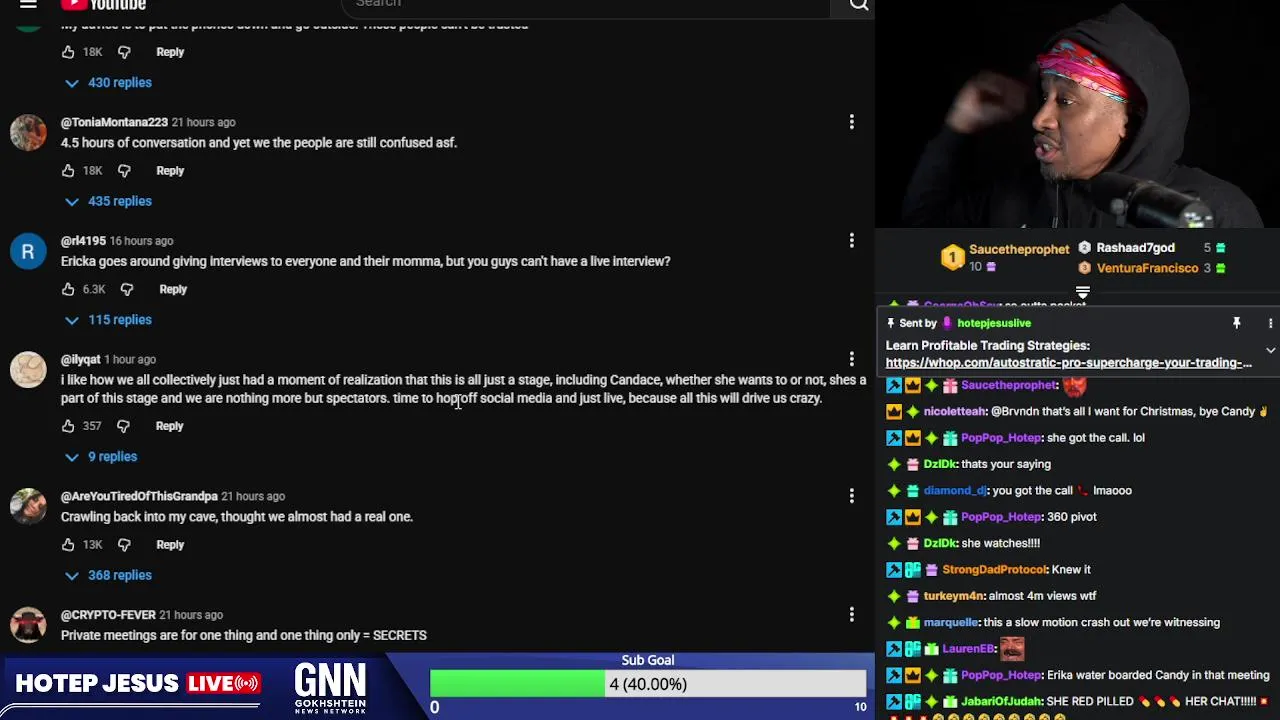Focus the YouTube search field
The width and height of the screenshot is (1280, 720).
coord(590,5)
